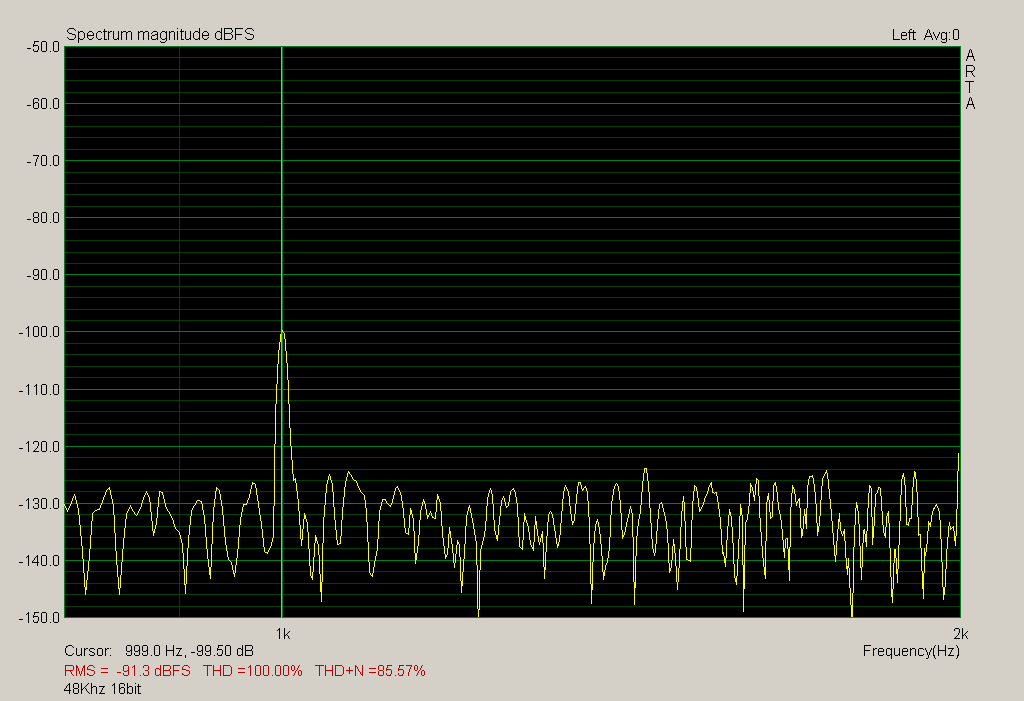
Task: Click the -80.0 axis label
Action: click(x=43, y=218)
